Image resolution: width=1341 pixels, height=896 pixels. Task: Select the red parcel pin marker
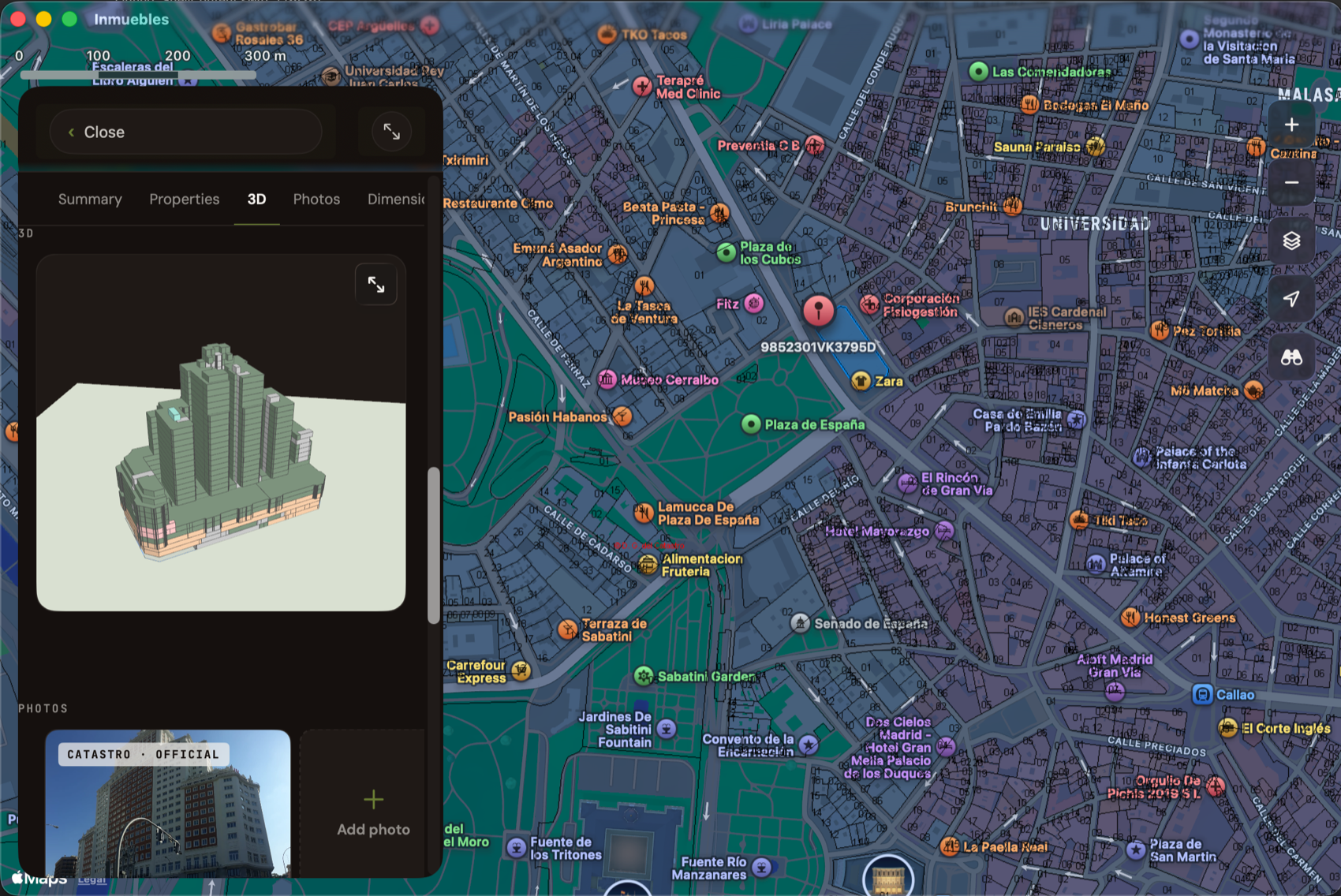[x=819, y=309]
